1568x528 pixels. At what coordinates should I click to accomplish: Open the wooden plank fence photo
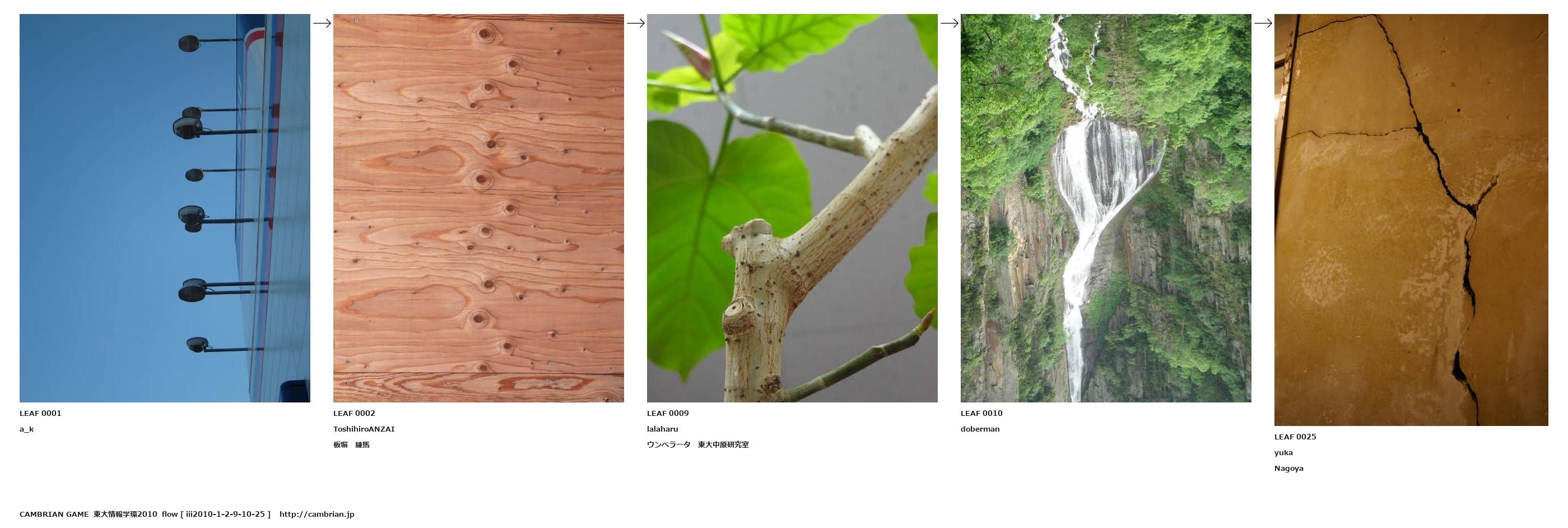point(478,209)
